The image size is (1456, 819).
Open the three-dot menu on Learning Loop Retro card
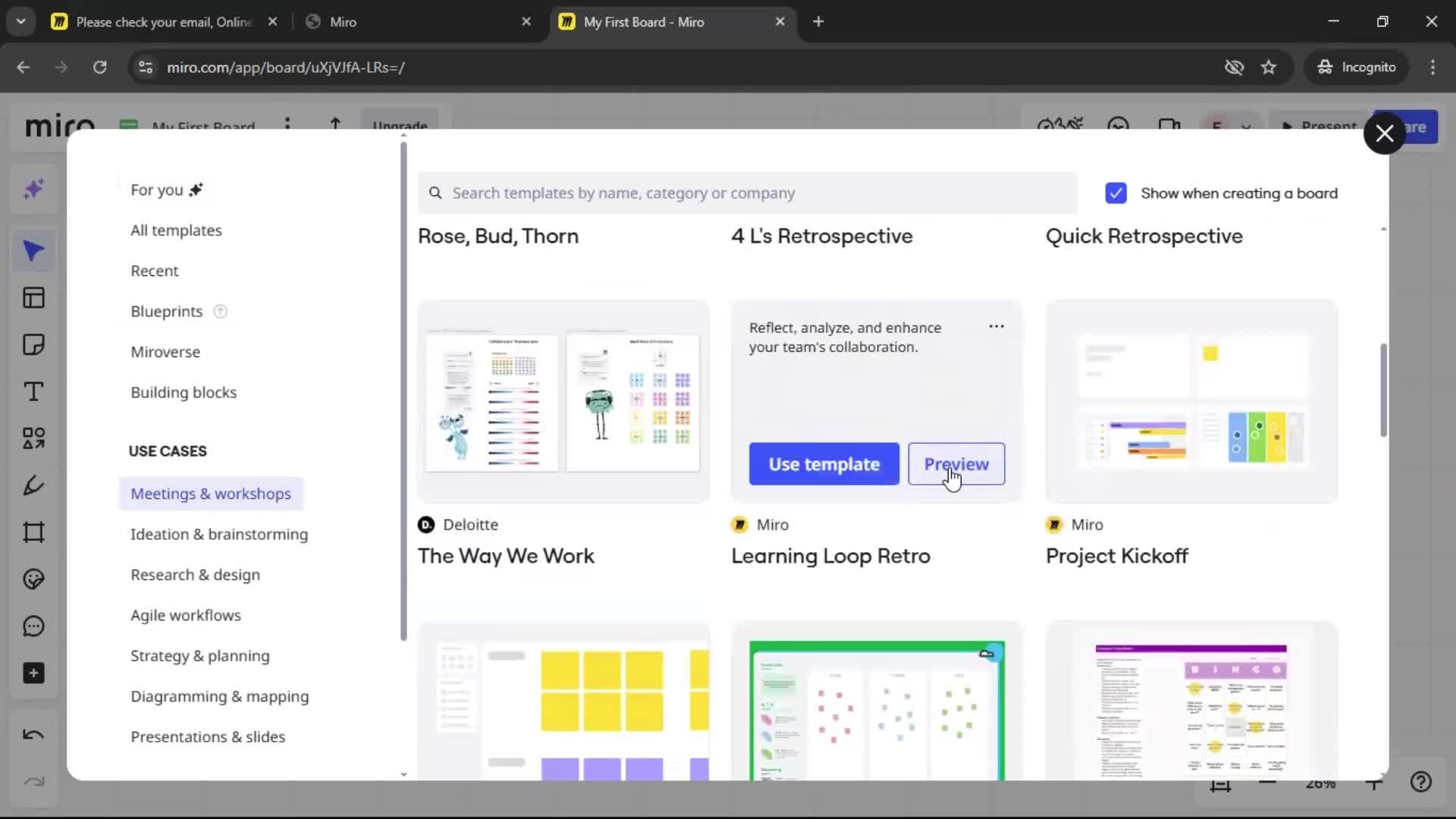point(996,327)
